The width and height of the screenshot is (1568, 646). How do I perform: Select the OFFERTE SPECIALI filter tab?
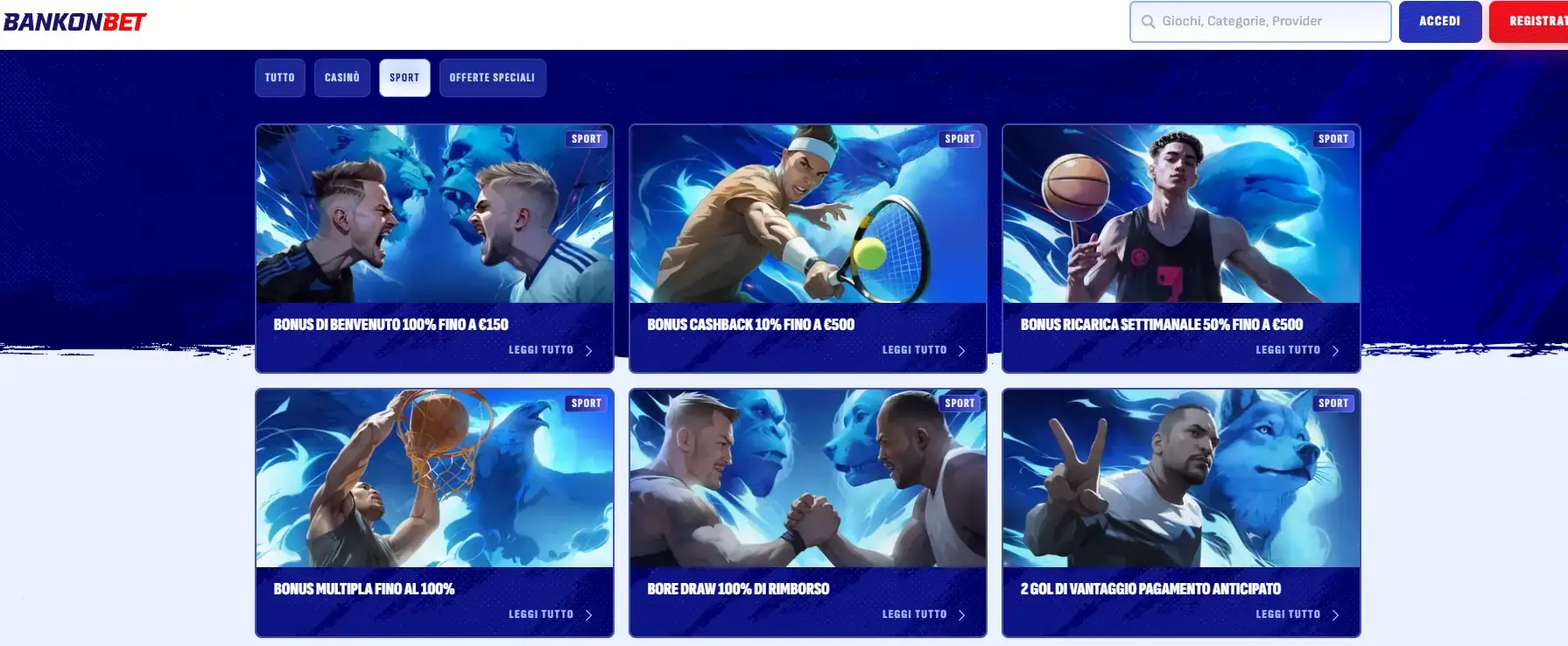[x=492, y=78]
